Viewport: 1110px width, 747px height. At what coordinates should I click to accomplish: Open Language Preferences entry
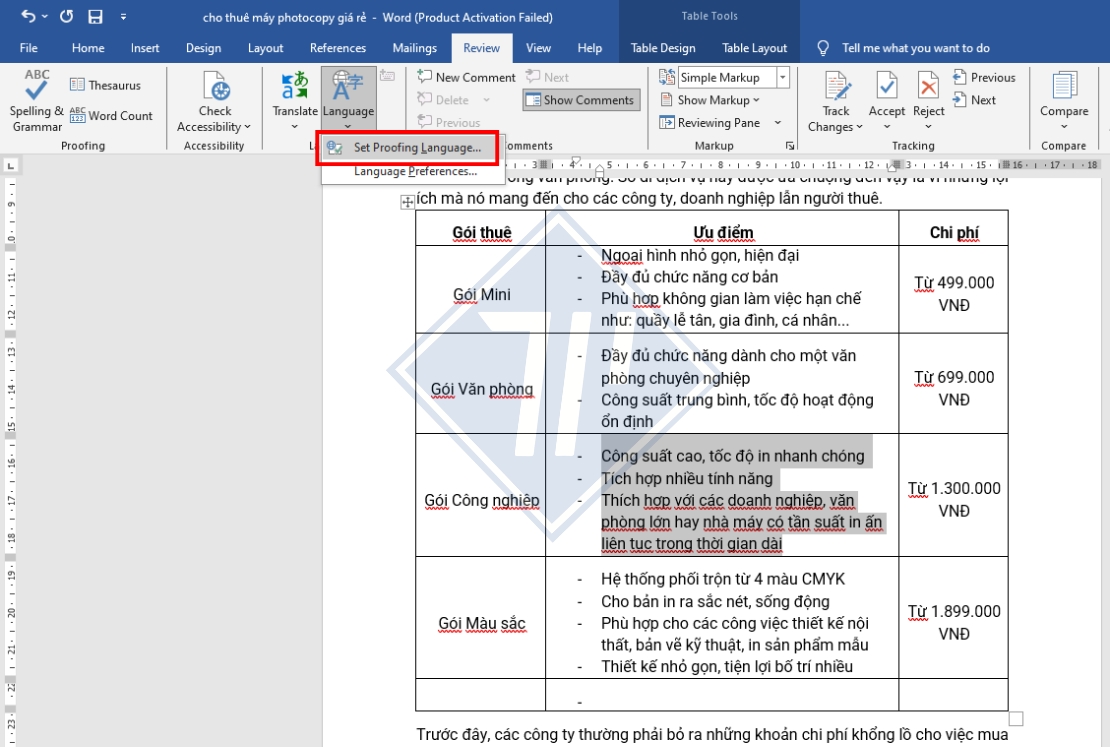point(415,171)
